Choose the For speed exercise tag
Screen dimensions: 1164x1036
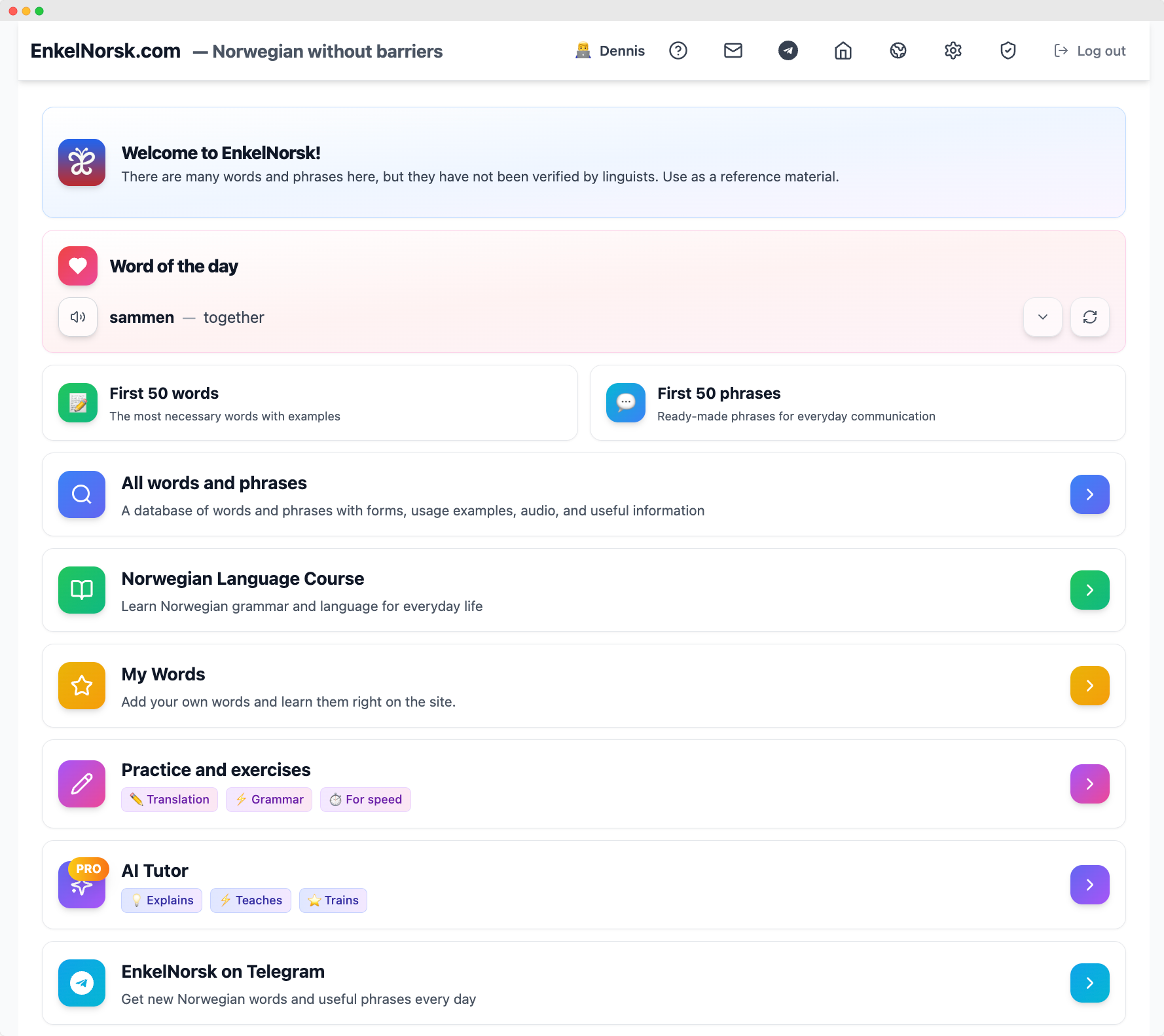click(x=365, y=800)
